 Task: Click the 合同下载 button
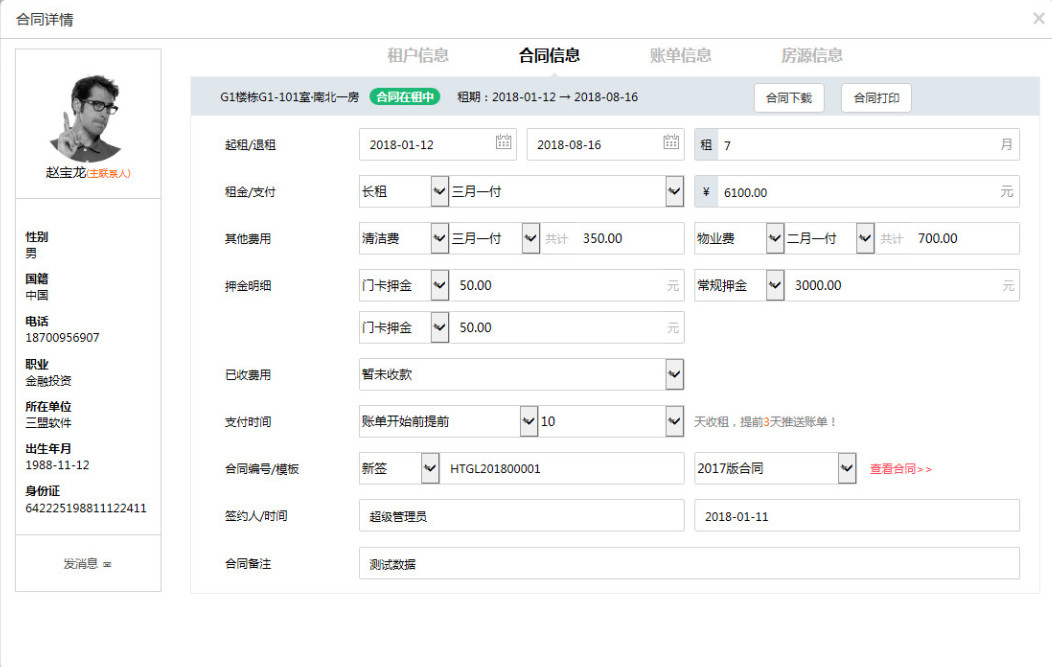(x=788, y=98)
